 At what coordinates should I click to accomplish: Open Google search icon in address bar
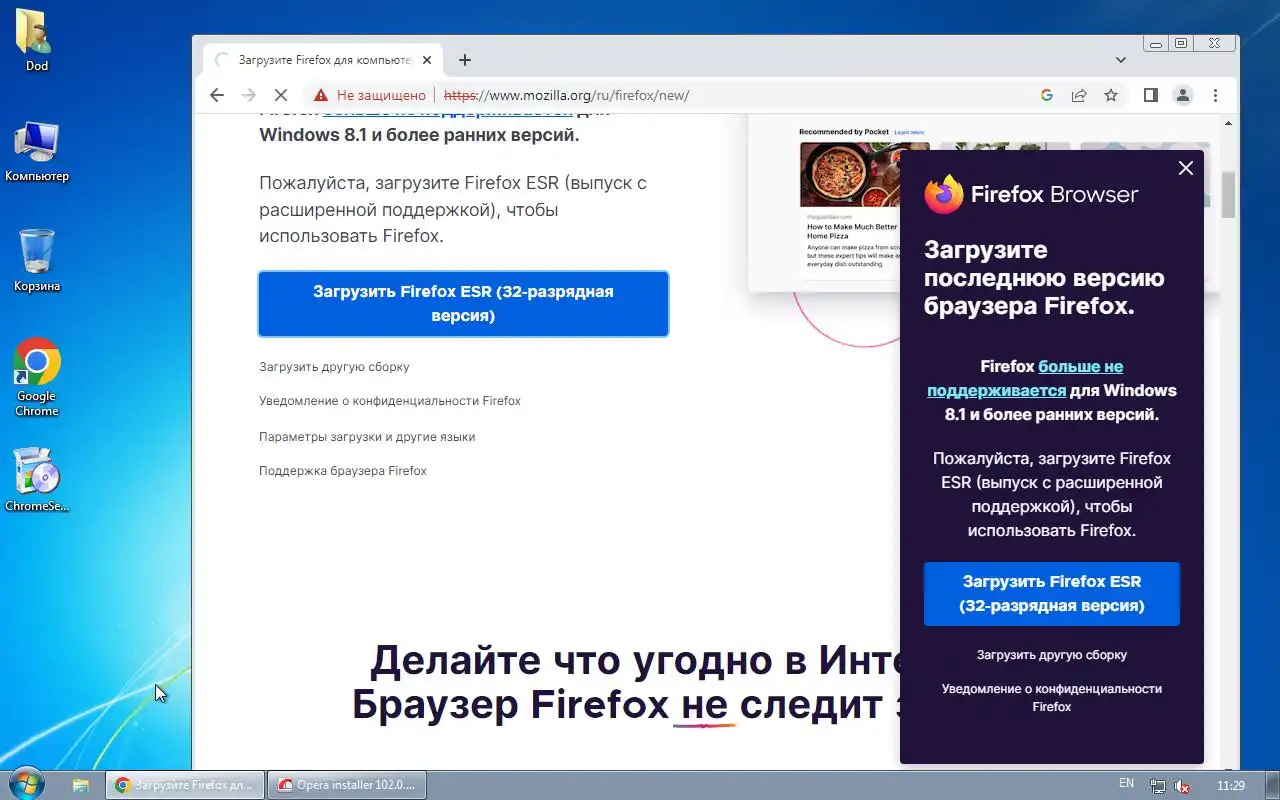(1047, 95)
